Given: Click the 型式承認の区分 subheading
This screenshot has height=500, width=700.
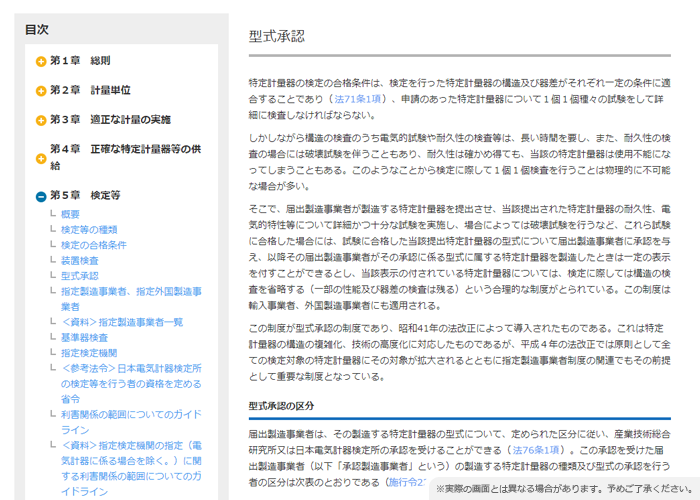Looking at the screenshot, I should 281,406.
